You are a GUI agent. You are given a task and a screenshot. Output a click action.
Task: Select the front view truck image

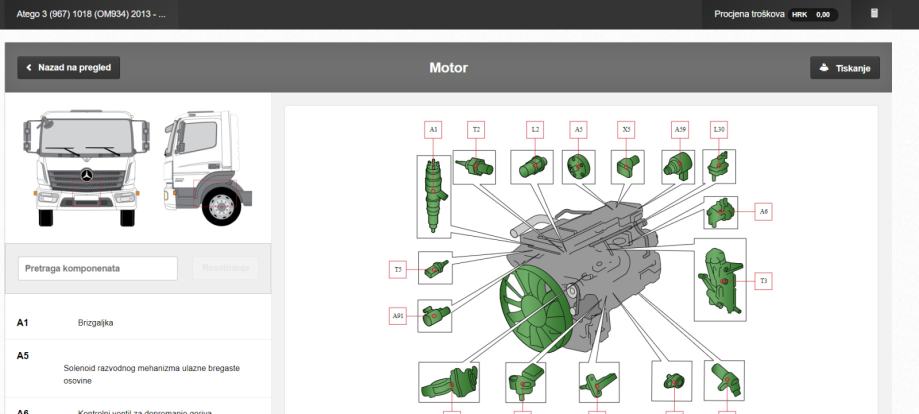[87, 168]
